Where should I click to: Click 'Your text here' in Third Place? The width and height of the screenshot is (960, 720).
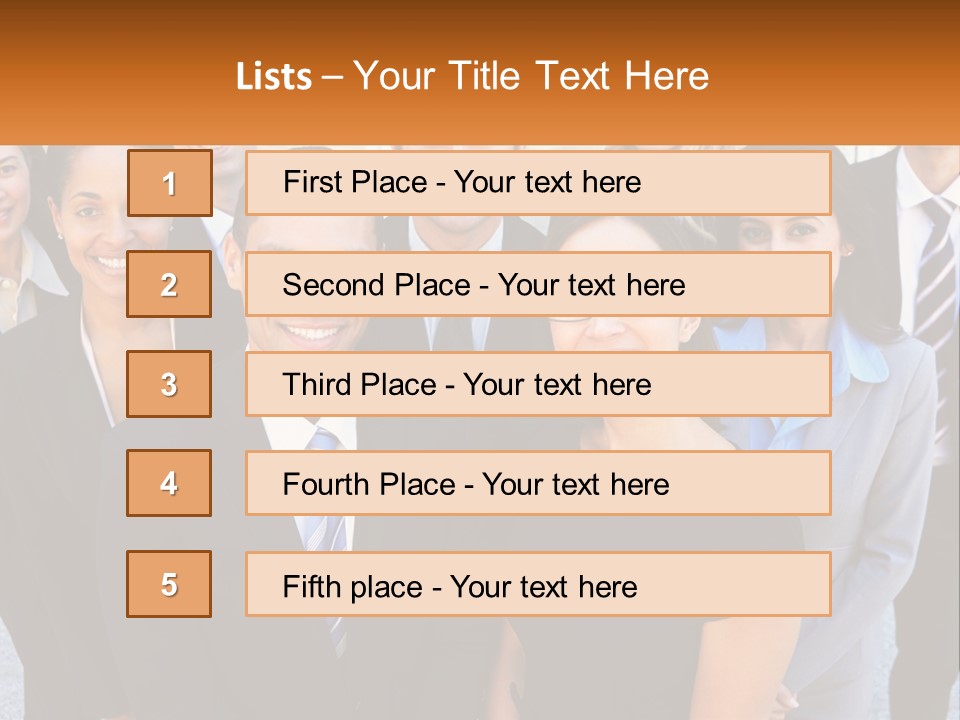(x=557, y=384)
